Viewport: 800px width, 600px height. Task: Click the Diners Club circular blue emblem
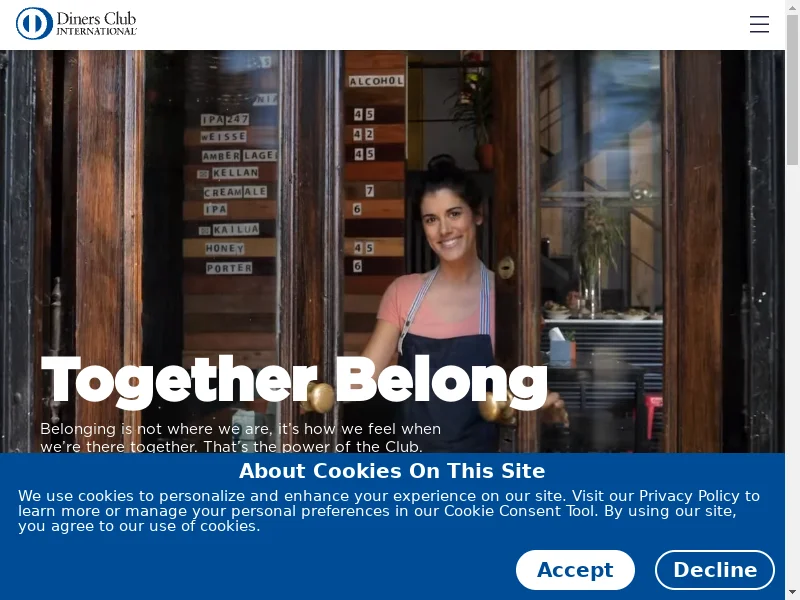(34, 23)
